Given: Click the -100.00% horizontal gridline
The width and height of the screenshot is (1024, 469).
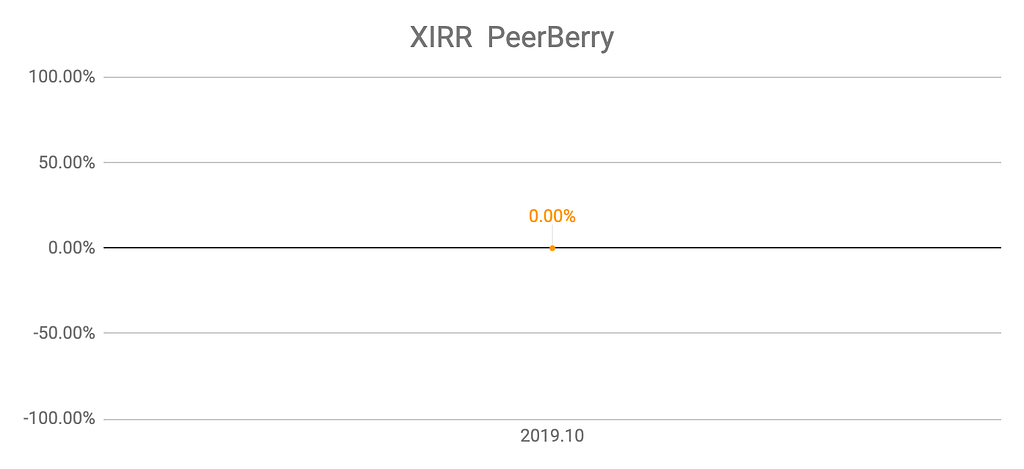Looking at the screenshot, I should (x=552, y=419).
